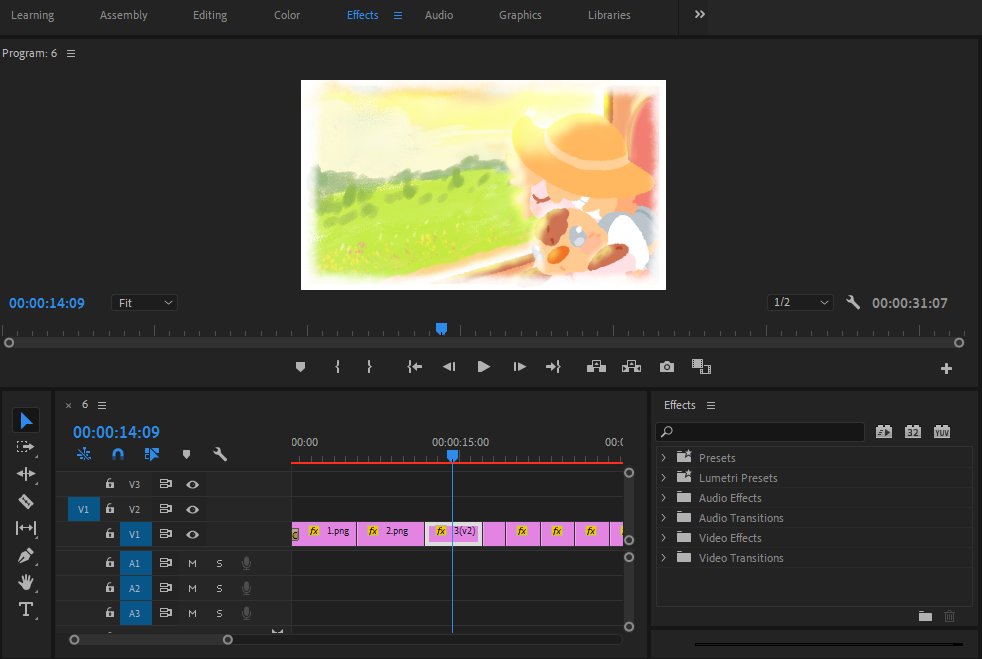
Task: Switch to the Learning workspace
Action: coord(33,15)
